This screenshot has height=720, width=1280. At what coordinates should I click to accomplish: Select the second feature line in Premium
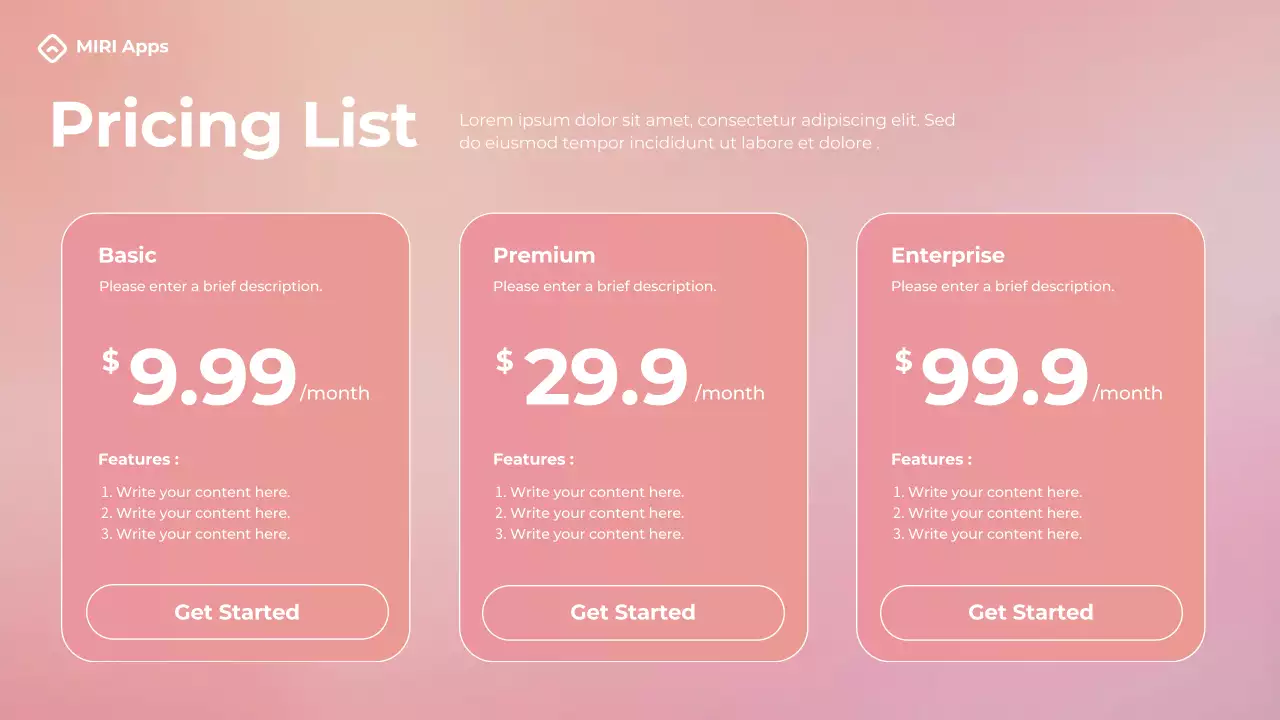(x=590, y=513)
